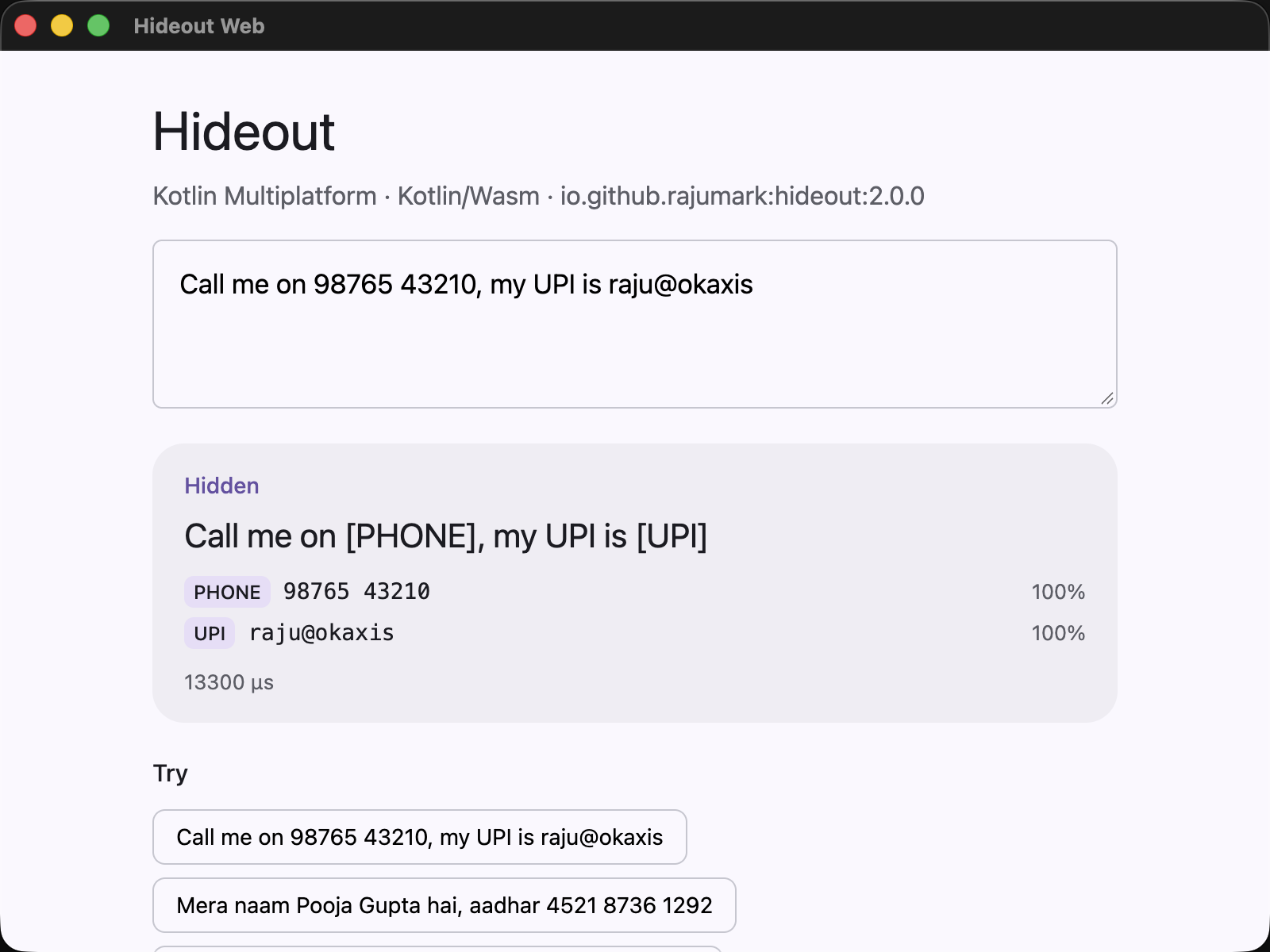Viewport: 1270px width, 952px height.
Task: Click inside the message input text area
Action: tap(634, 324)
